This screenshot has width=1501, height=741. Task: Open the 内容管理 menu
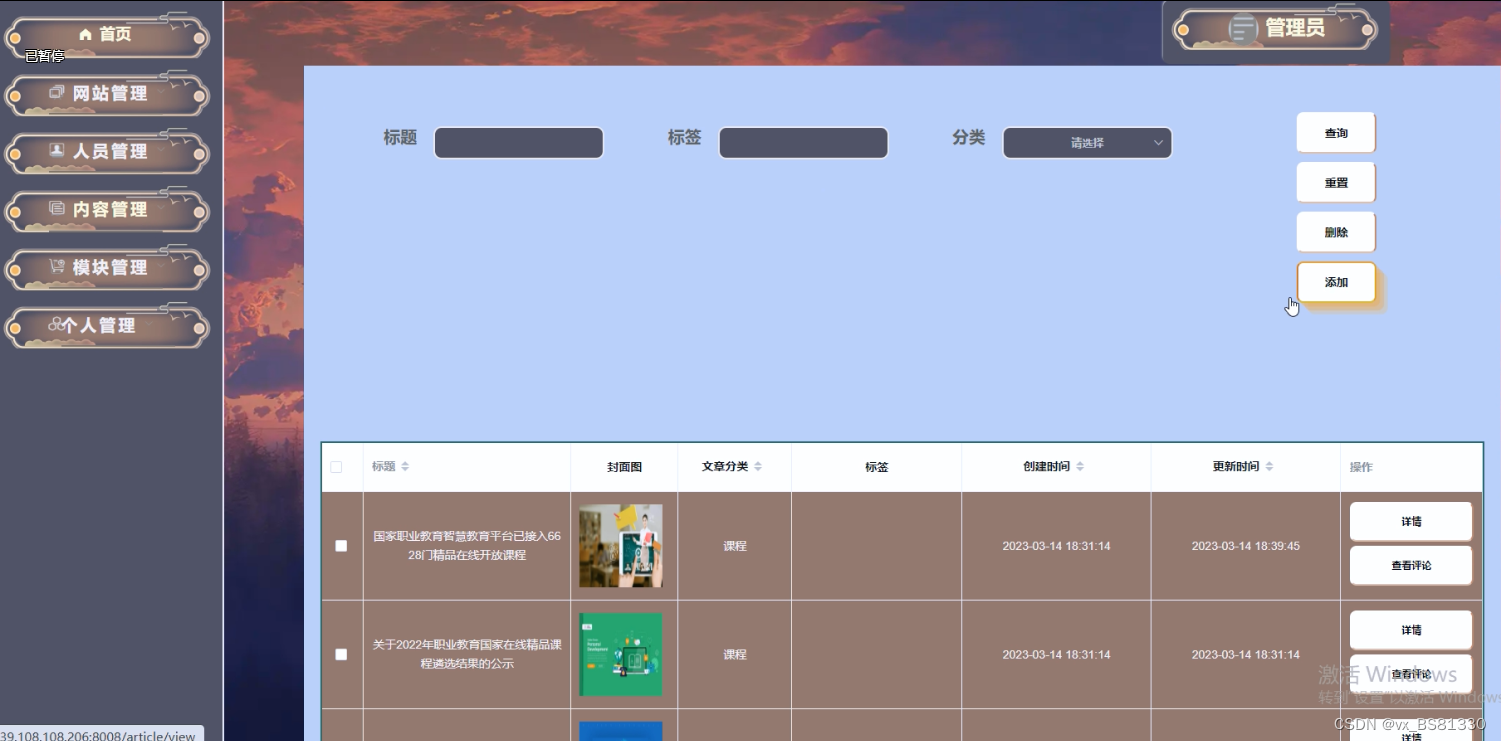click(107, 210)
